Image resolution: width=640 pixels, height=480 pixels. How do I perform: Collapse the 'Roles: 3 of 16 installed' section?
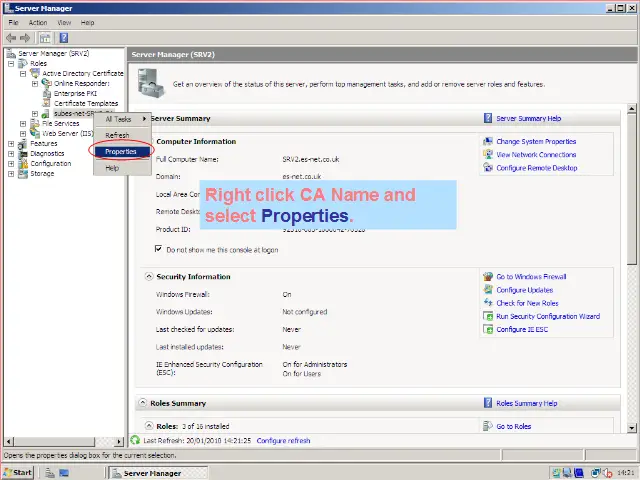click(x=149, y=426)
